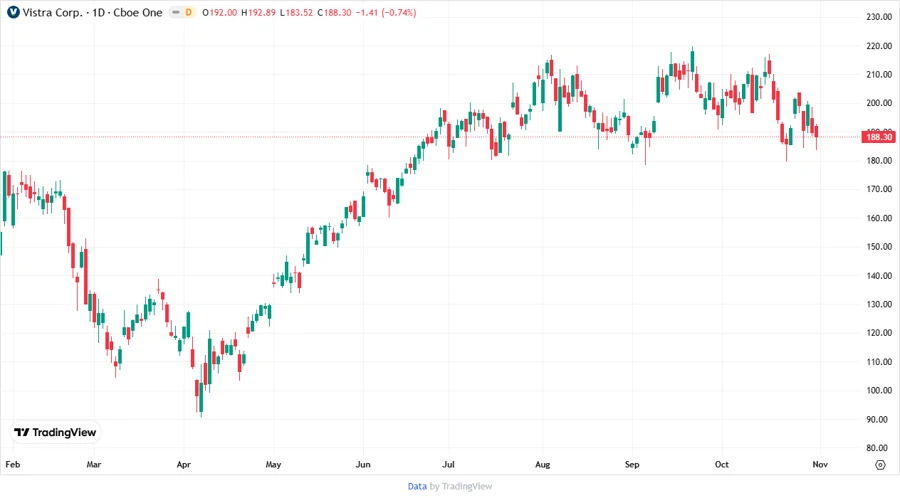This screenshot has height=498, width=900.
Task: Click the Sep label on time axis
Action: pyautogui.click(x=632, y=465)
